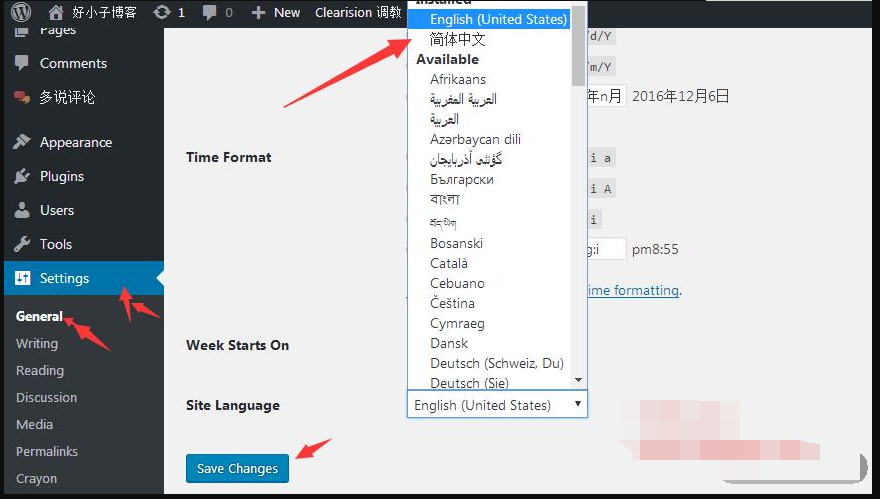The height and width of the screenshot is (499, 880).
Task: Click the custom time format input field
Action: pos(606,249)
